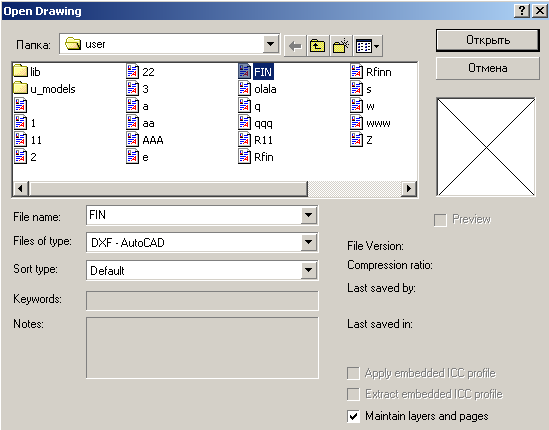Click the icon of file aa
Viewport: 549px width, 430px height.
[132, 123]
